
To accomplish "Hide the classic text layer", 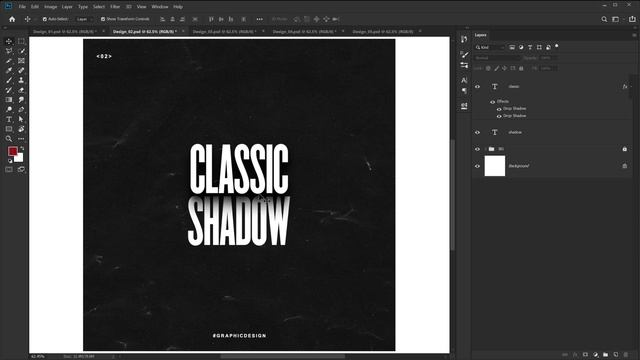I will [x=477, y=87].
